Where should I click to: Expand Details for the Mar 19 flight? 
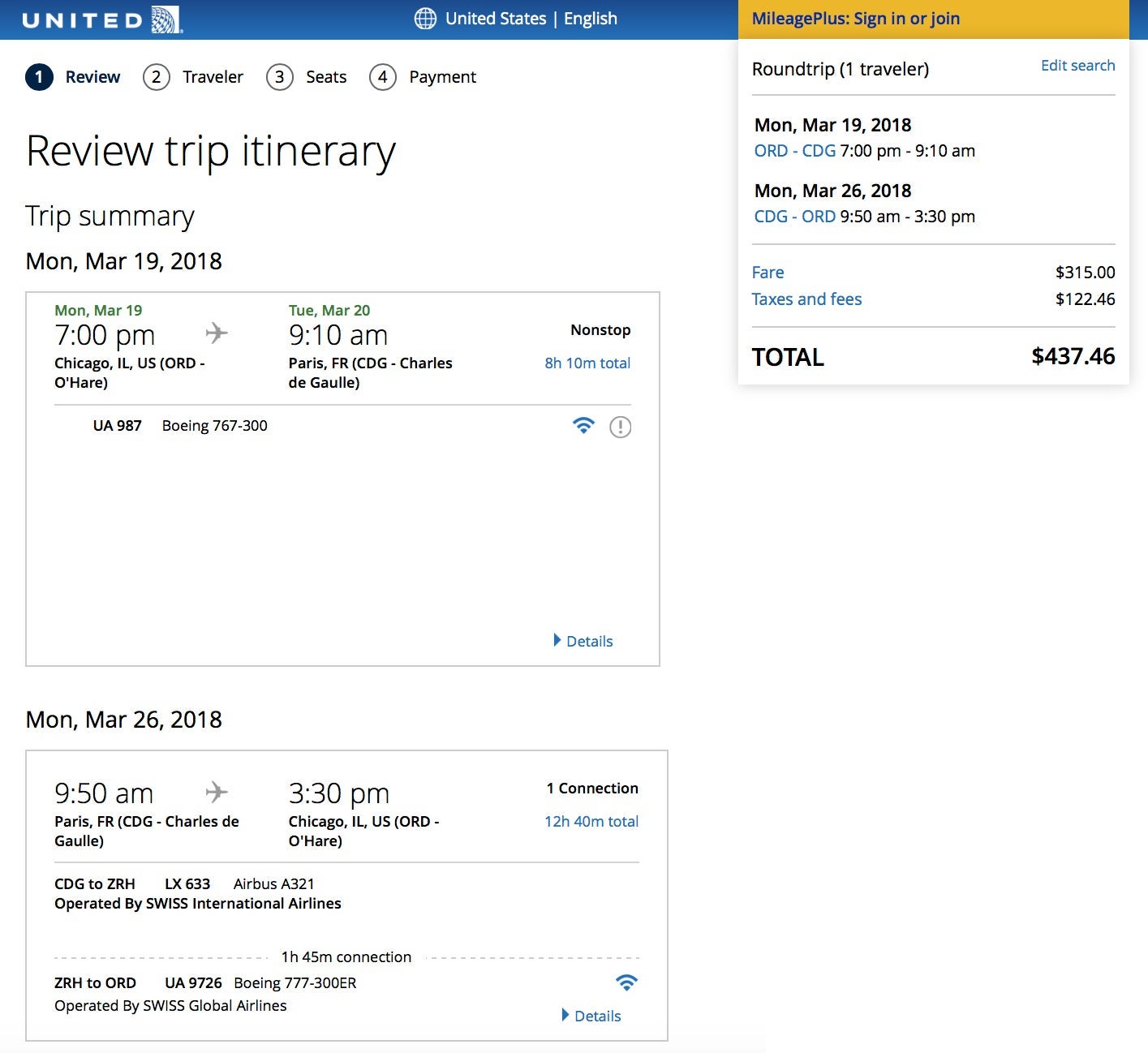point(583,641)
